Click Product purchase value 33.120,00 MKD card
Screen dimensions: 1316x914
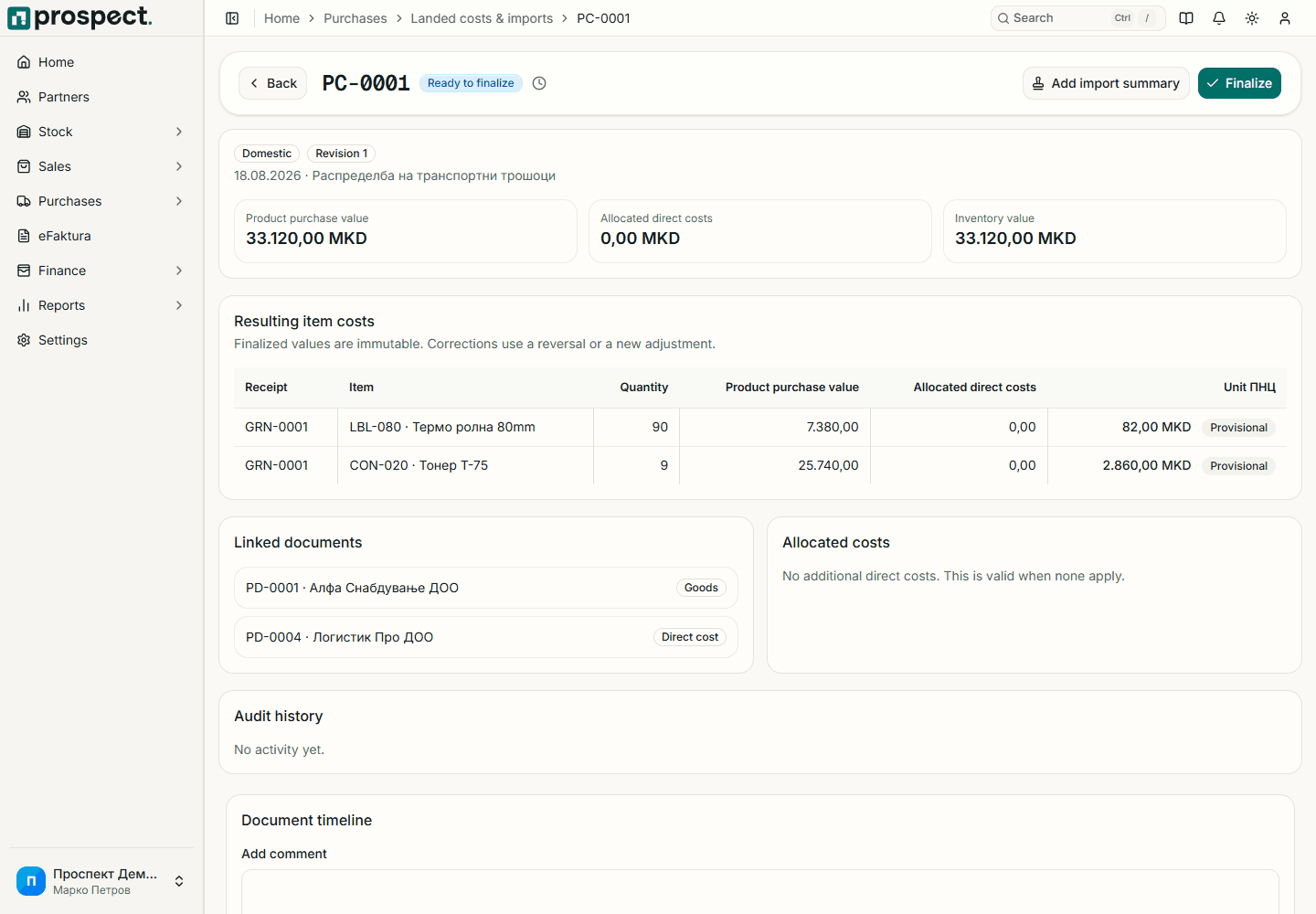tap(406, 231)
